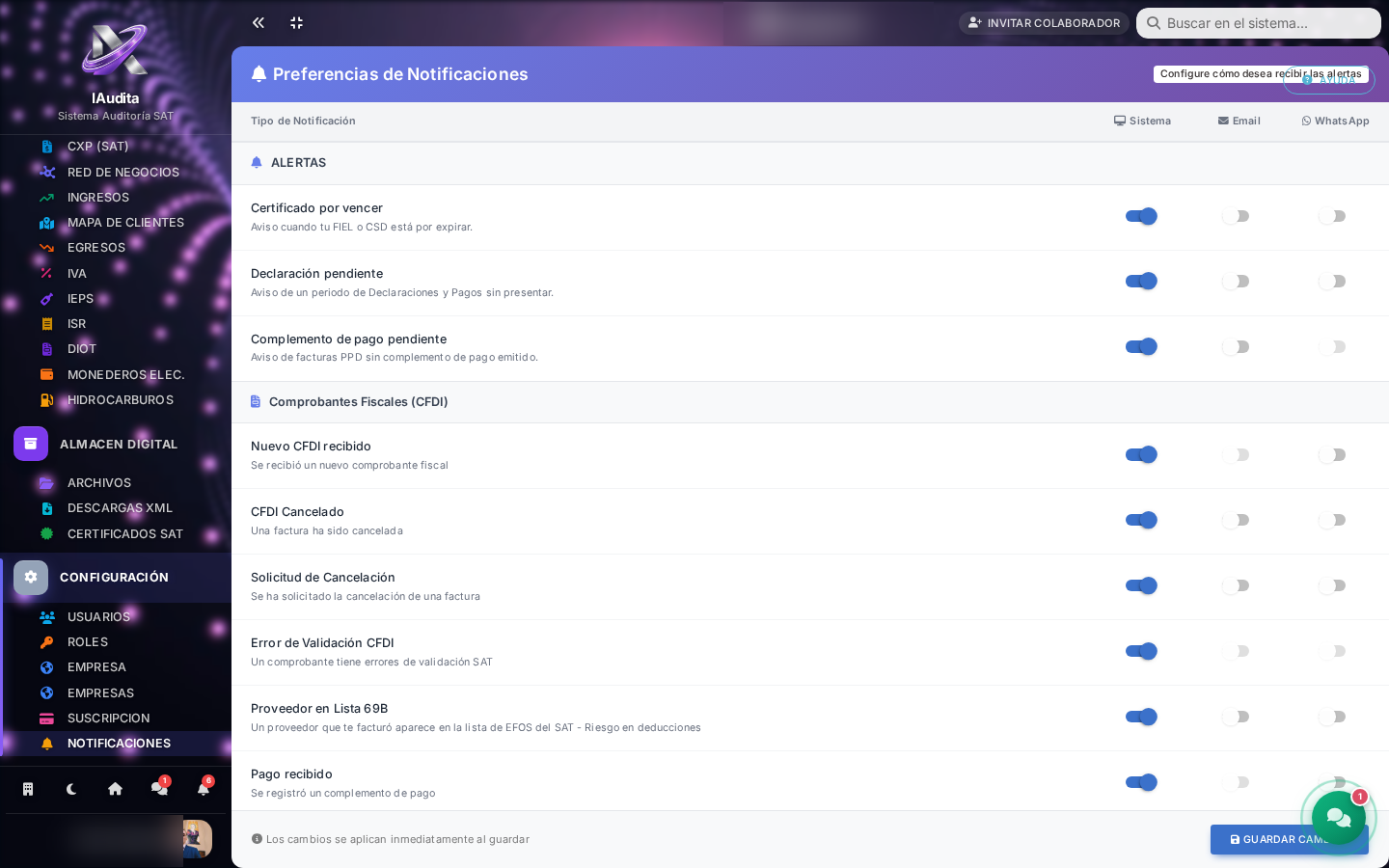Image resolution: width=1389 pixels, height=868 pixels.
Task: Click the IAudita logo
Action: [x=115, y=49]
